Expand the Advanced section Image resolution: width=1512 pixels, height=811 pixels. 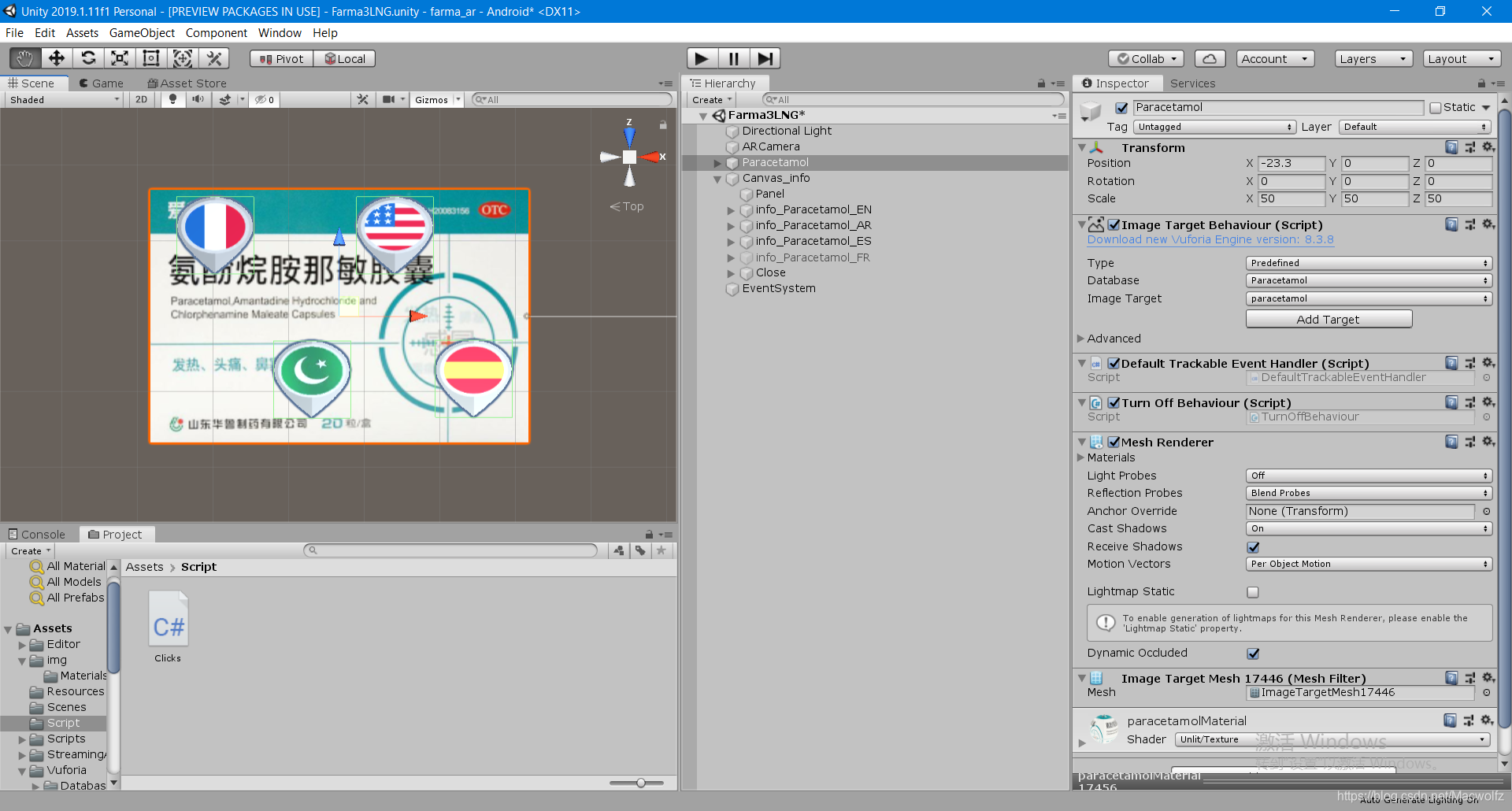click(1081, 339)
